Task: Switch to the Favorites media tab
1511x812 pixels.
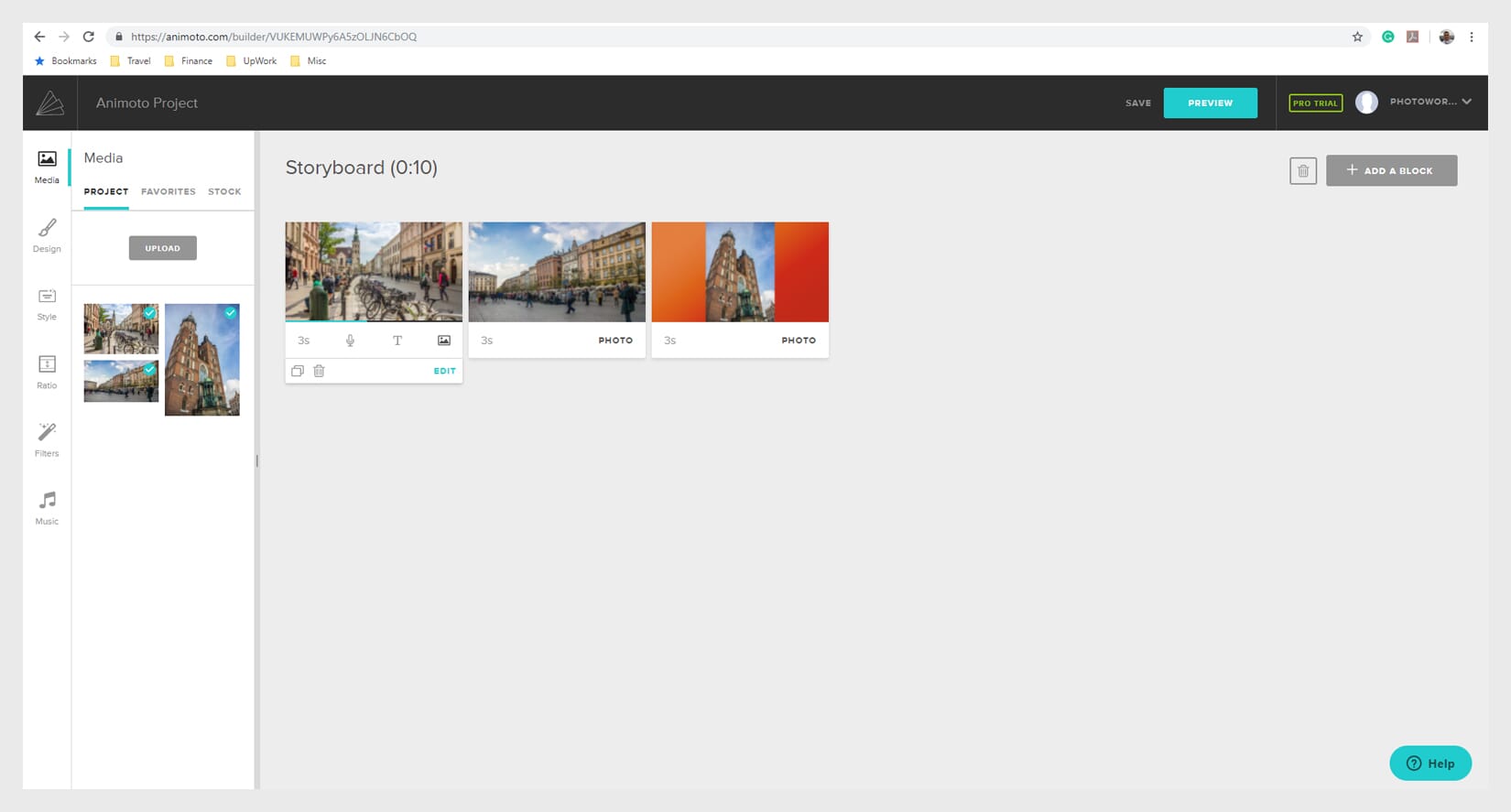Action: (168, 191)
